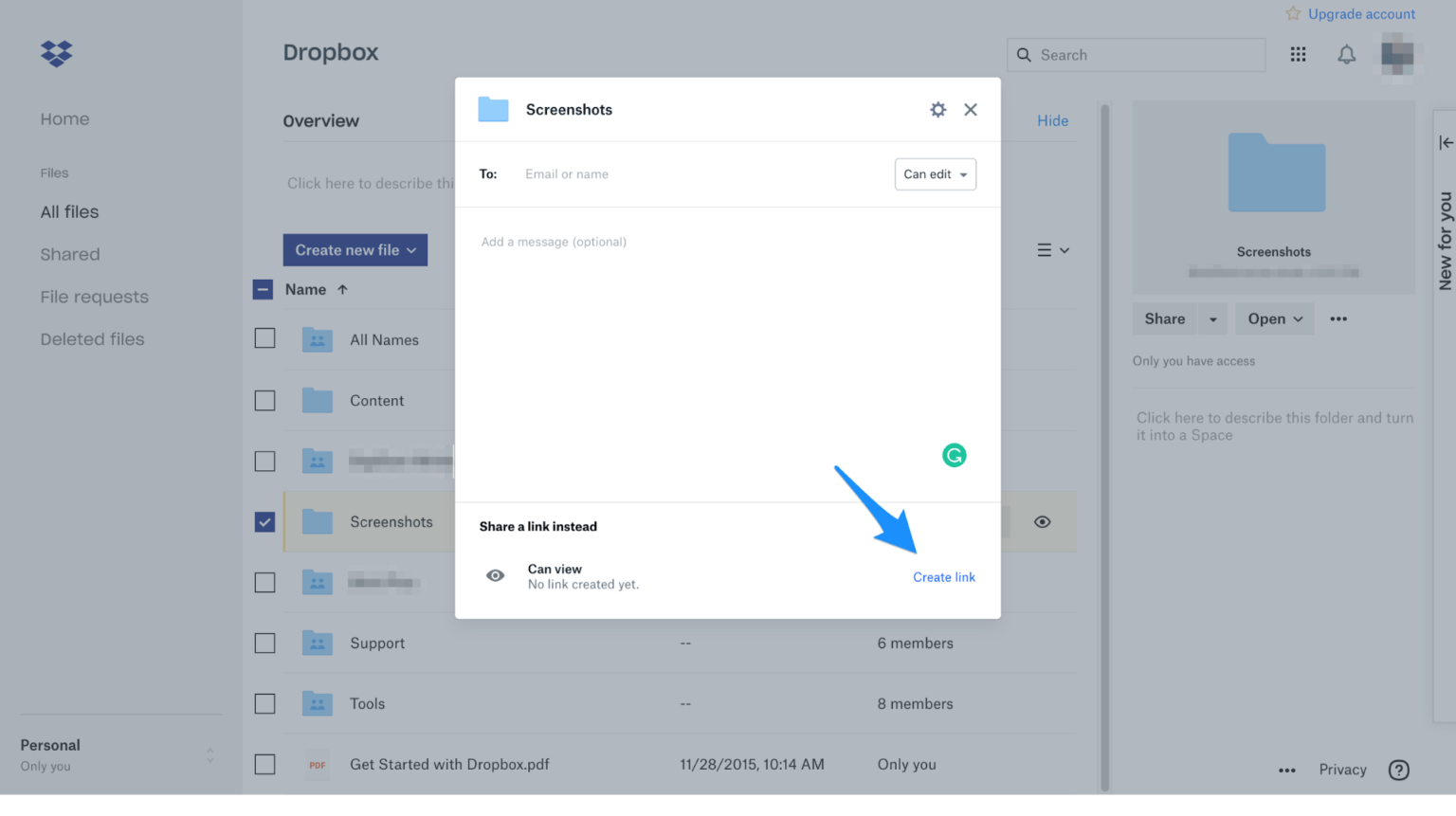Click the Create link link
The image size is (1456, 816).
tap(944, 577)
